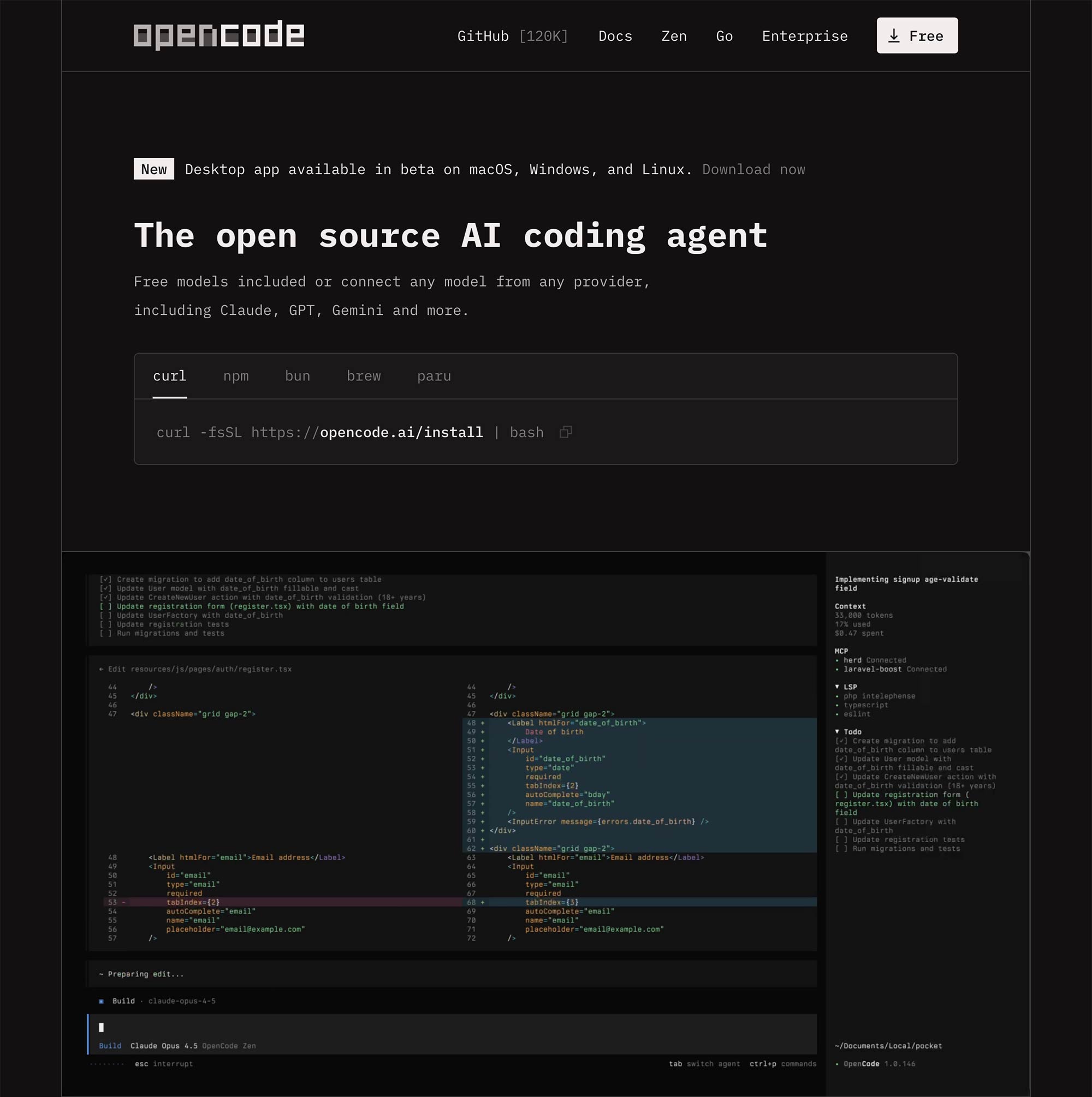This screenshot has width=1092, height=1097.
Task: Click 'Update registration tests' in sidebar Todo
Action: click(899, 839)
